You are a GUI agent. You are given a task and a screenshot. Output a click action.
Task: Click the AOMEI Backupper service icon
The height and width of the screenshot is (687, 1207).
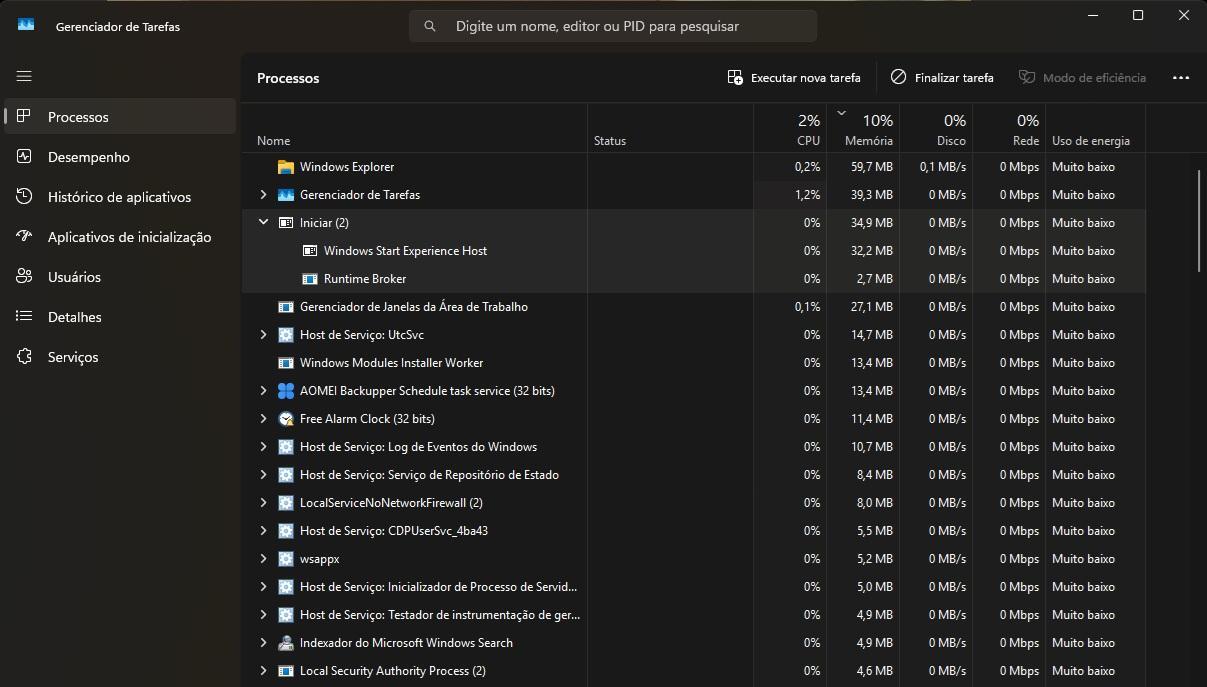(286, 391)
